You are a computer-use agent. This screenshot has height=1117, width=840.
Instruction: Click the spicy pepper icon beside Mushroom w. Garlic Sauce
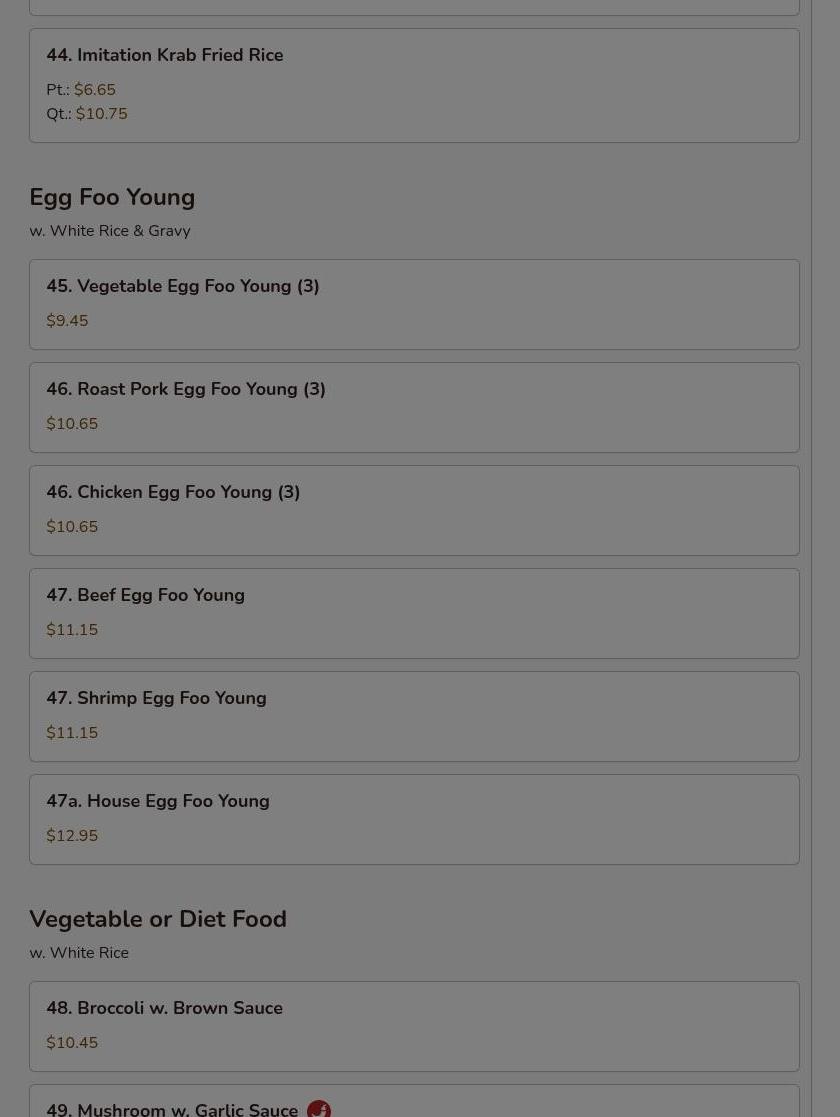(x=319, y=1108)
